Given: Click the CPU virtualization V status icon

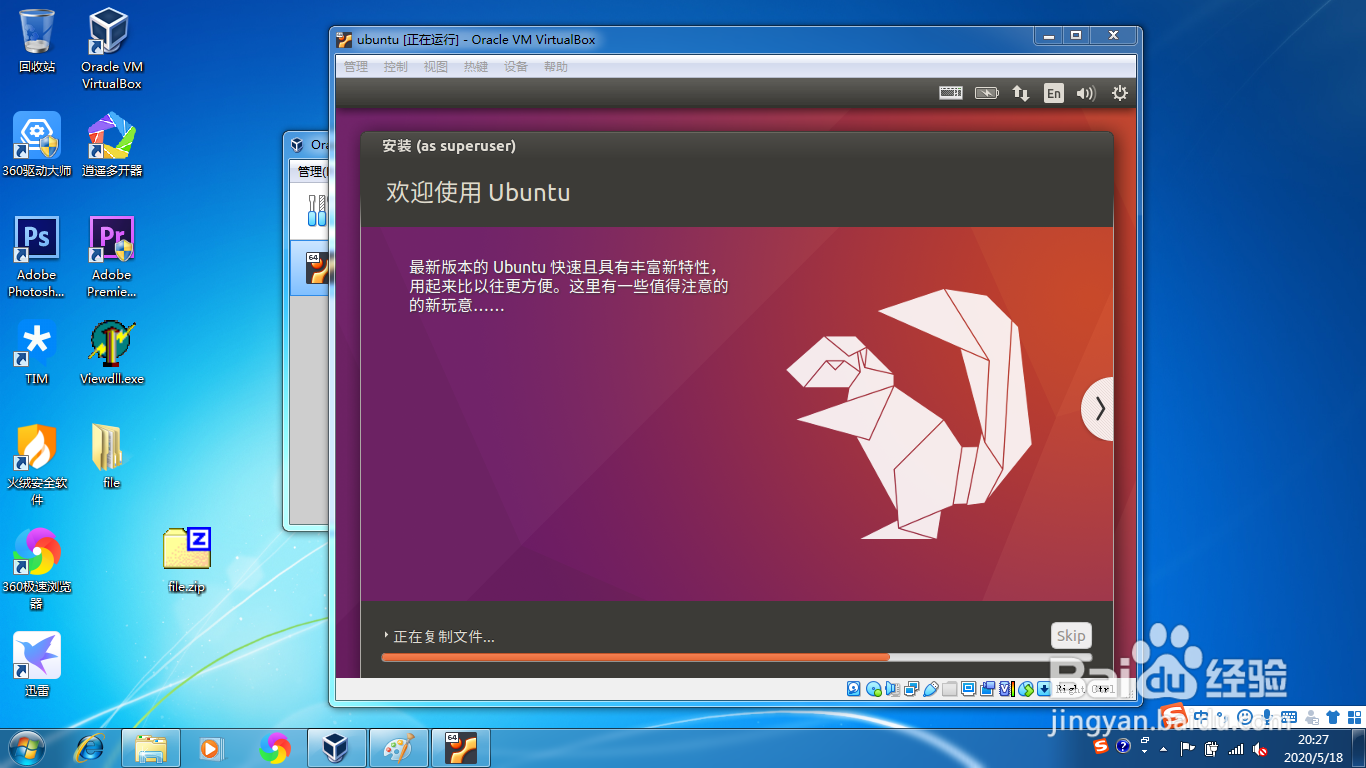Looking at the screenshot, I should coord(1007,688).
